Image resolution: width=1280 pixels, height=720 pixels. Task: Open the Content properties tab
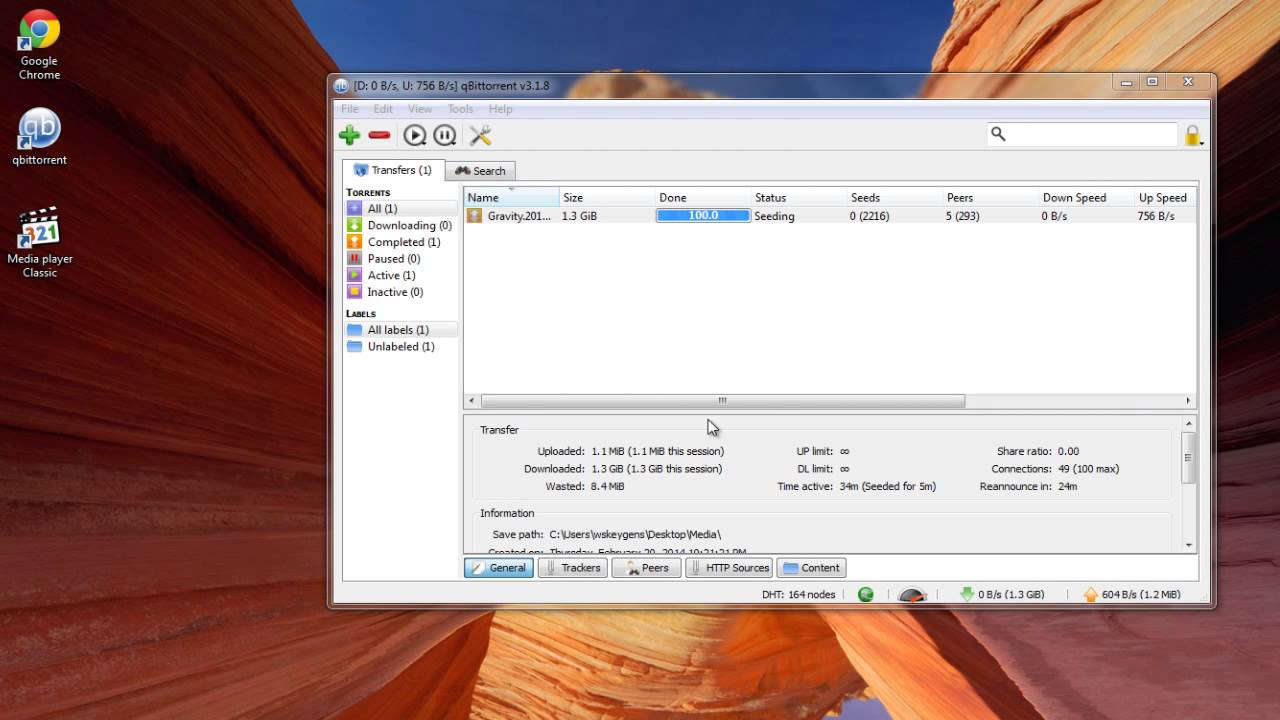811,568
